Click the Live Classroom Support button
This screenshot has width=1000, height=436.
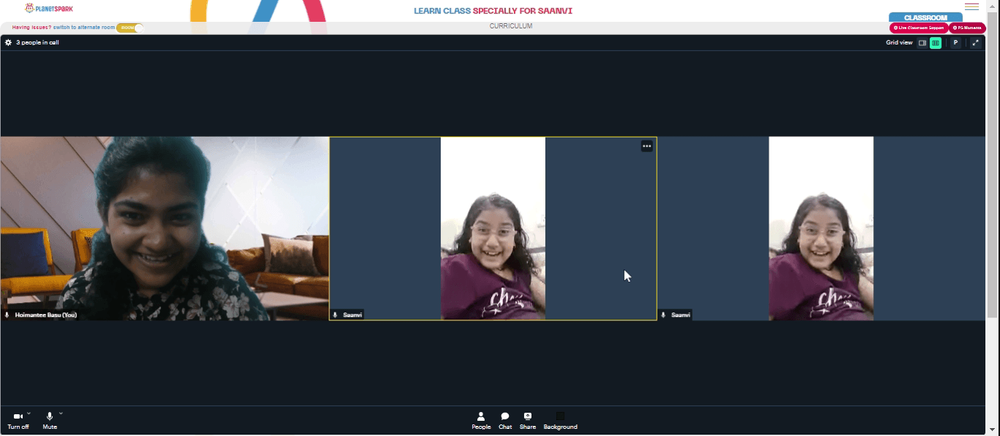click(x=919, y=28)
